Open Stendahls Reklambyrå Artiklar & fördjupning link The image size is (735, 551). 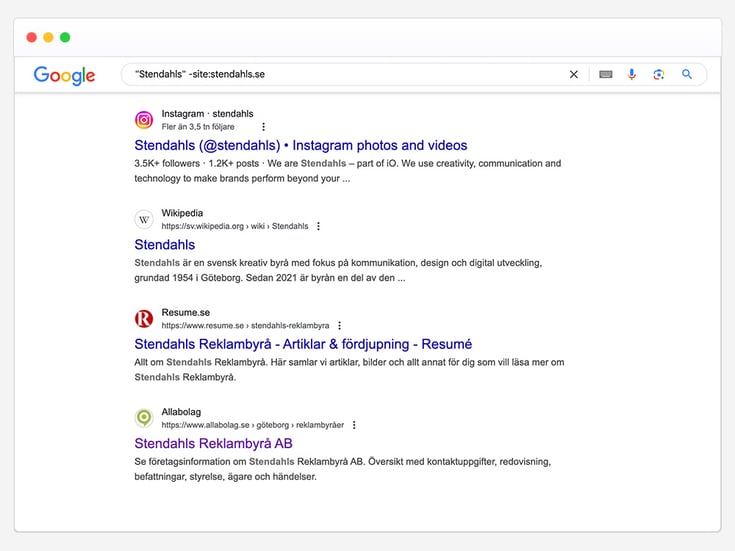click(x=303, y=344)
